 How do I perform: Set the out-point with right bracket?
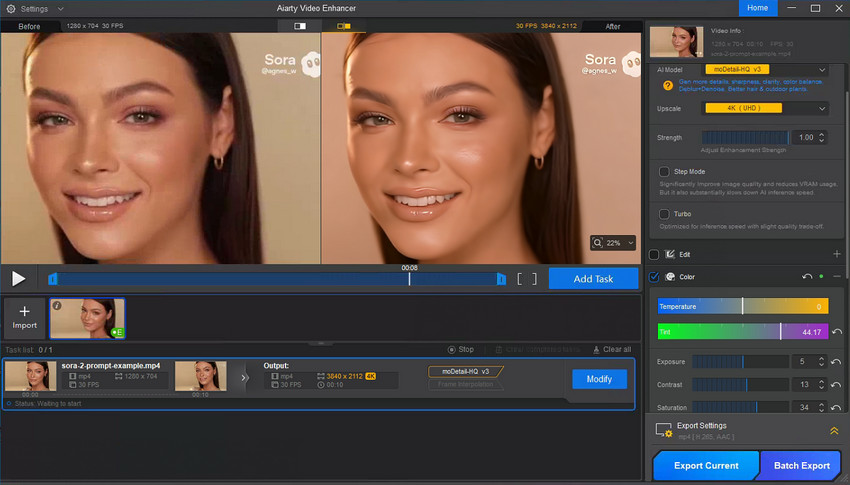click(x=535, y=279)
